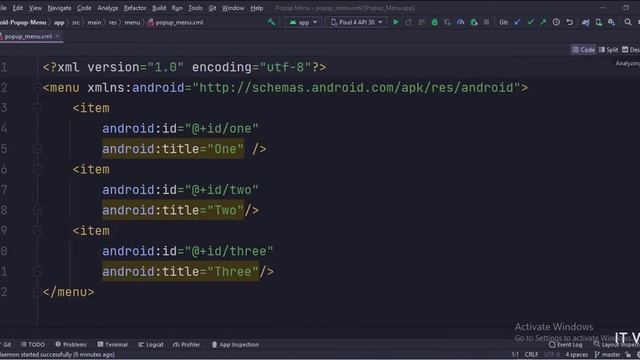
Task: Open the Refactor menu
Action: pyautogui.click(x=135, y=8)
